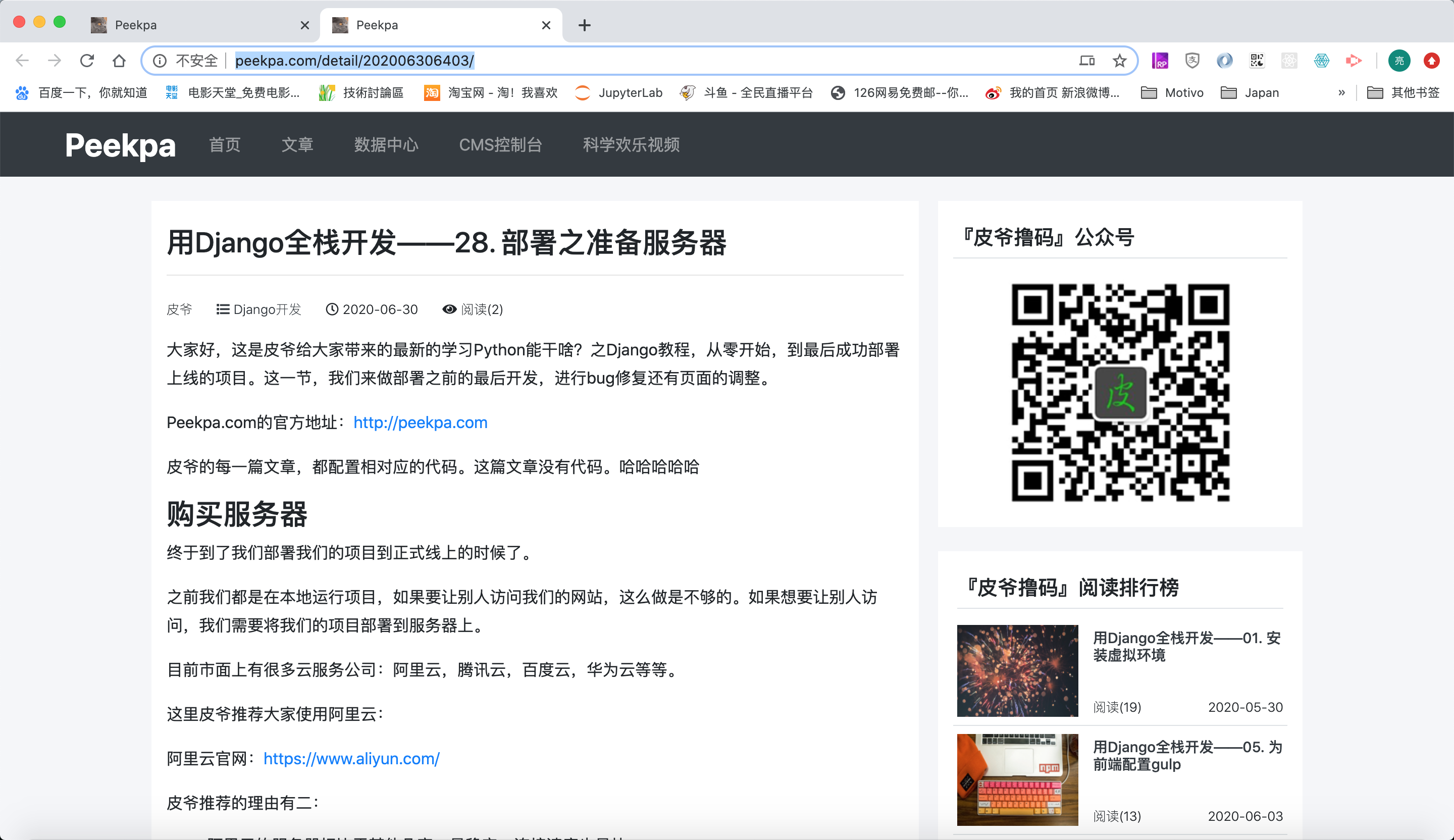Click the Alipay security shield extension

point(1192,60)
